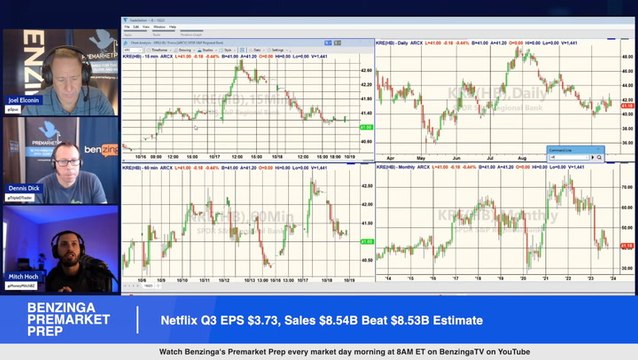Expand the Studies dropdown
This screenshot has width=638, height=360.
[x=207, y=50]
